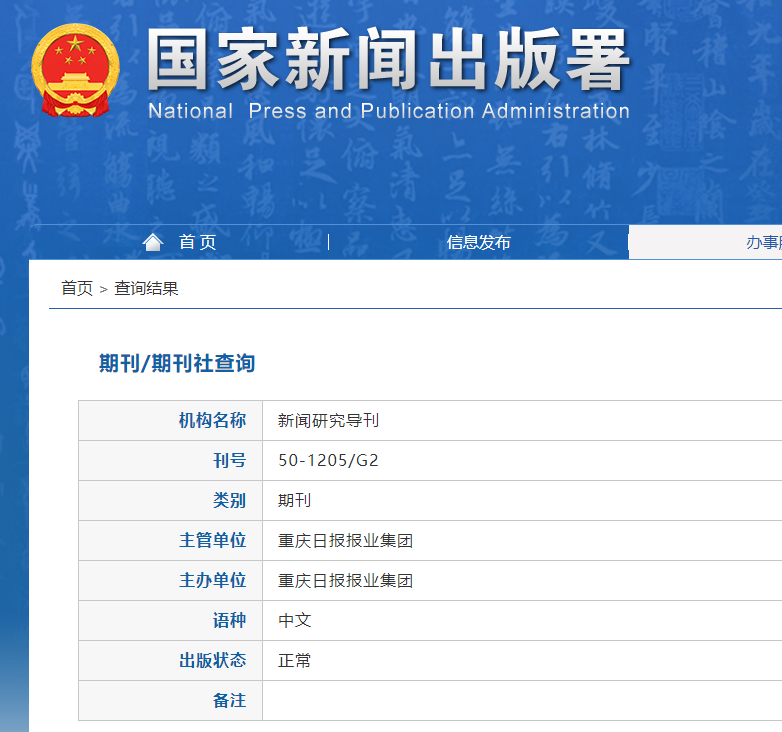Image resolution: width=782 pixels, height=732 pixels.
Task: Click the 语种 value 中文
Action: [x=295, y=621]
